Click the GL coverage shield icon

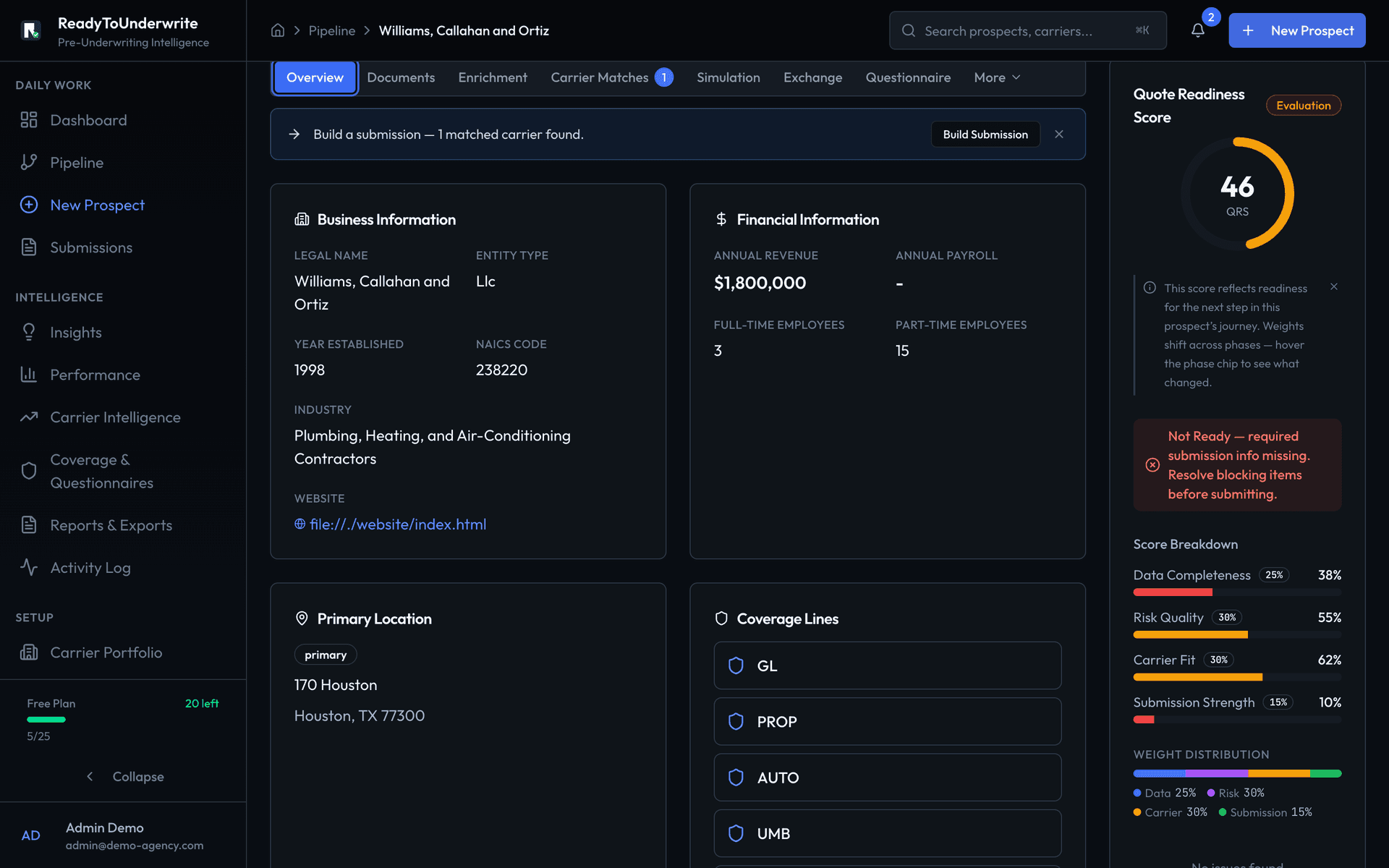pos(736,665)
